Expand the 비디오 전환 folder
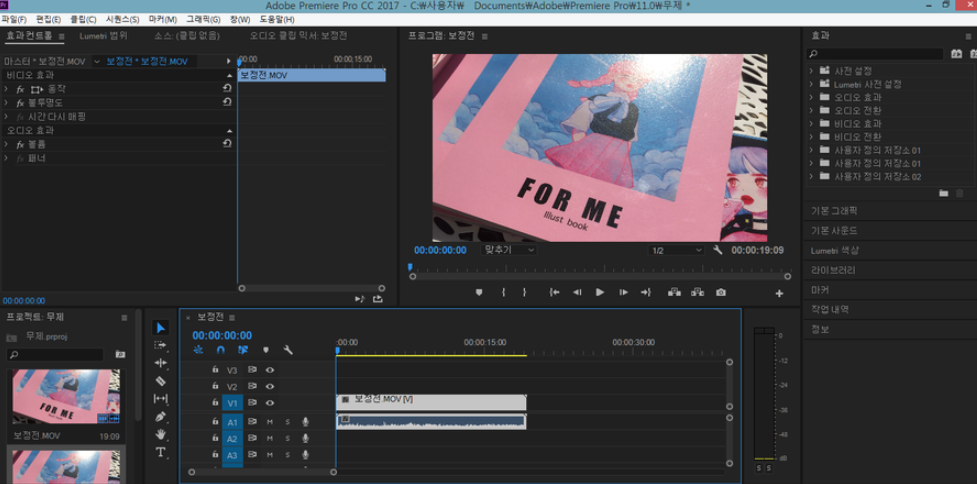Screen dimensions: 977x484 click(x=811, y=137)
